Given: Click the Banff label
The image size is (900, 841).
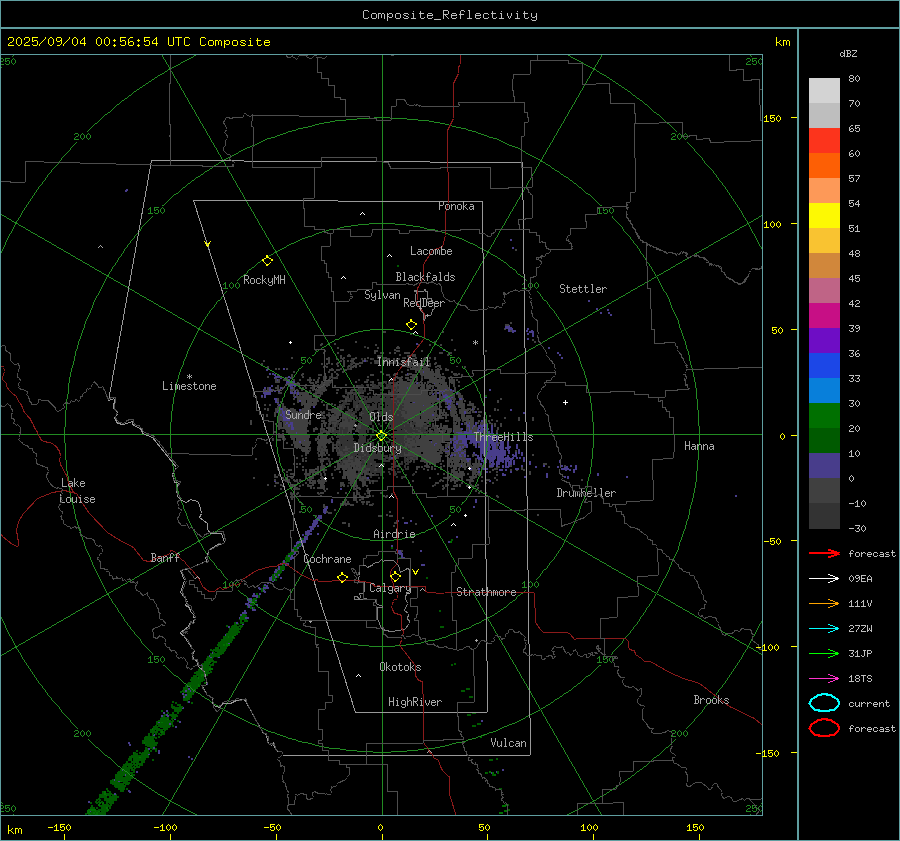Looking at the screenshot, I should tap(165, 557).
